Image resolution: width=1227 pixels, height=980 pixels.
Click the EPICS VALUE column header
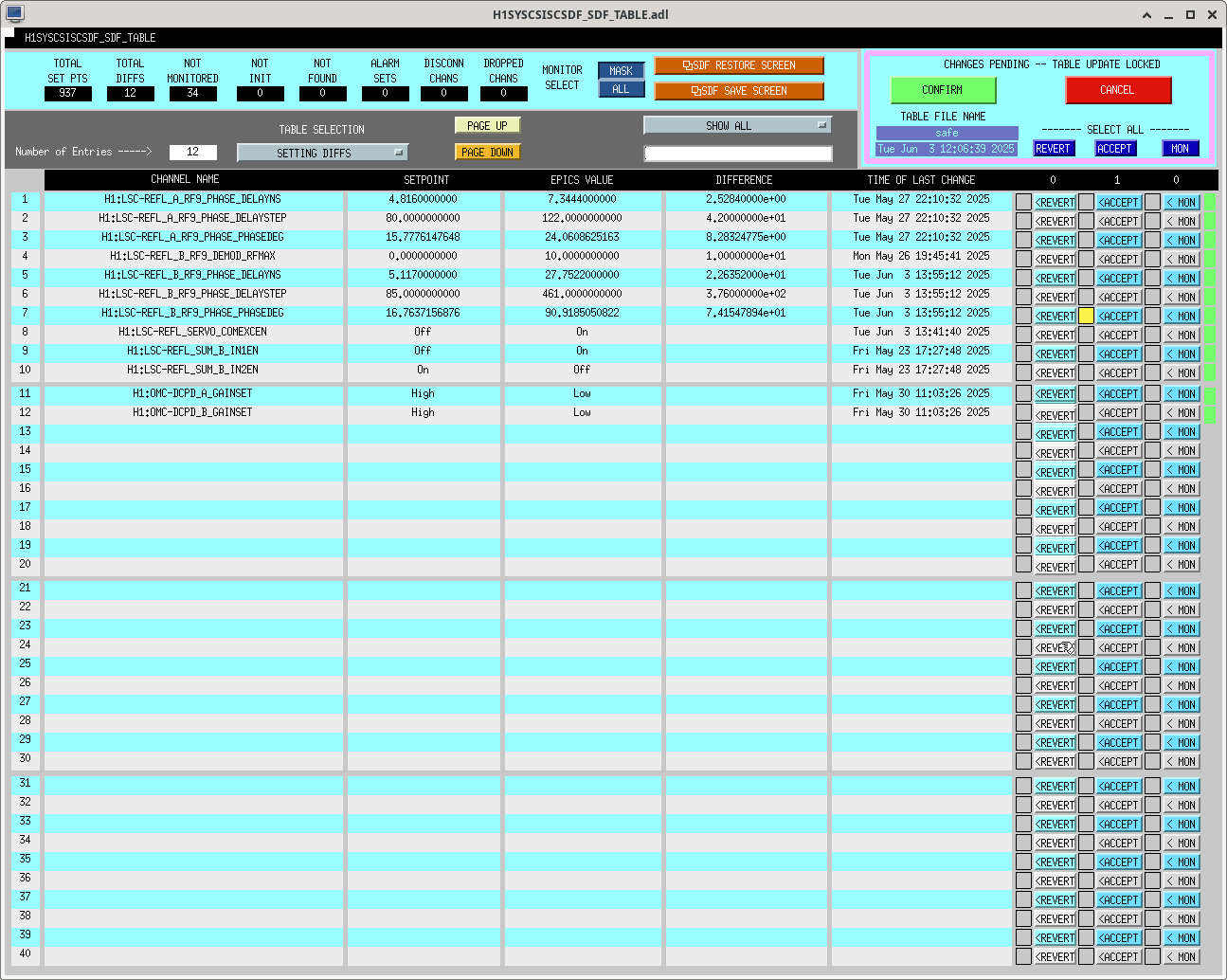tap(582, 179)
